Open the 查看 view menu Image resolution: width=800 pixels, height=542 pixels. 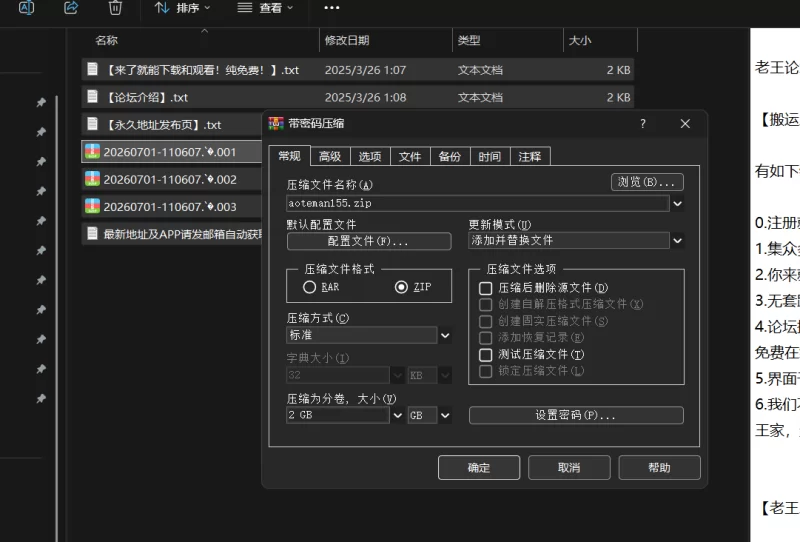(265, 8)
